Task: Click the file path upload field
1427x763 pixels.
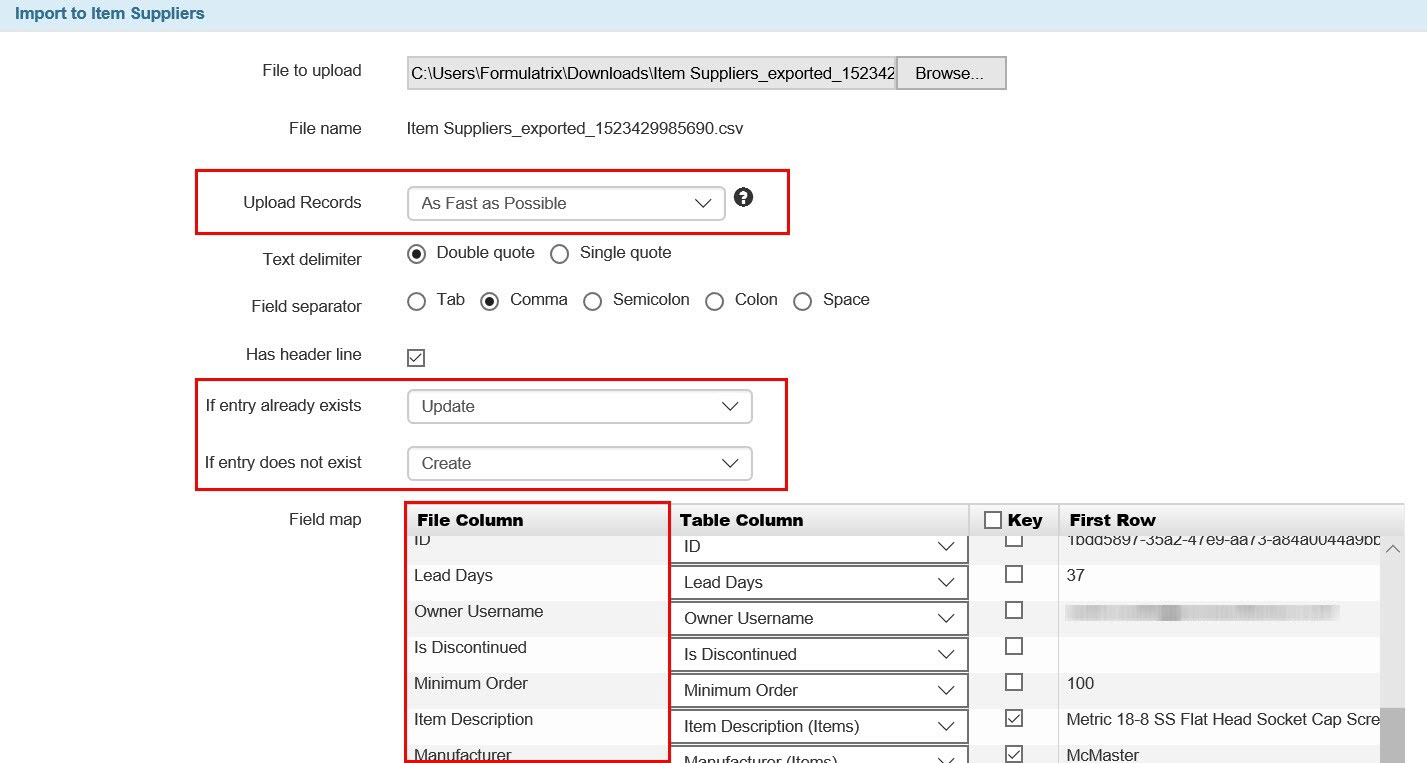Action: (x=651, y=73)
